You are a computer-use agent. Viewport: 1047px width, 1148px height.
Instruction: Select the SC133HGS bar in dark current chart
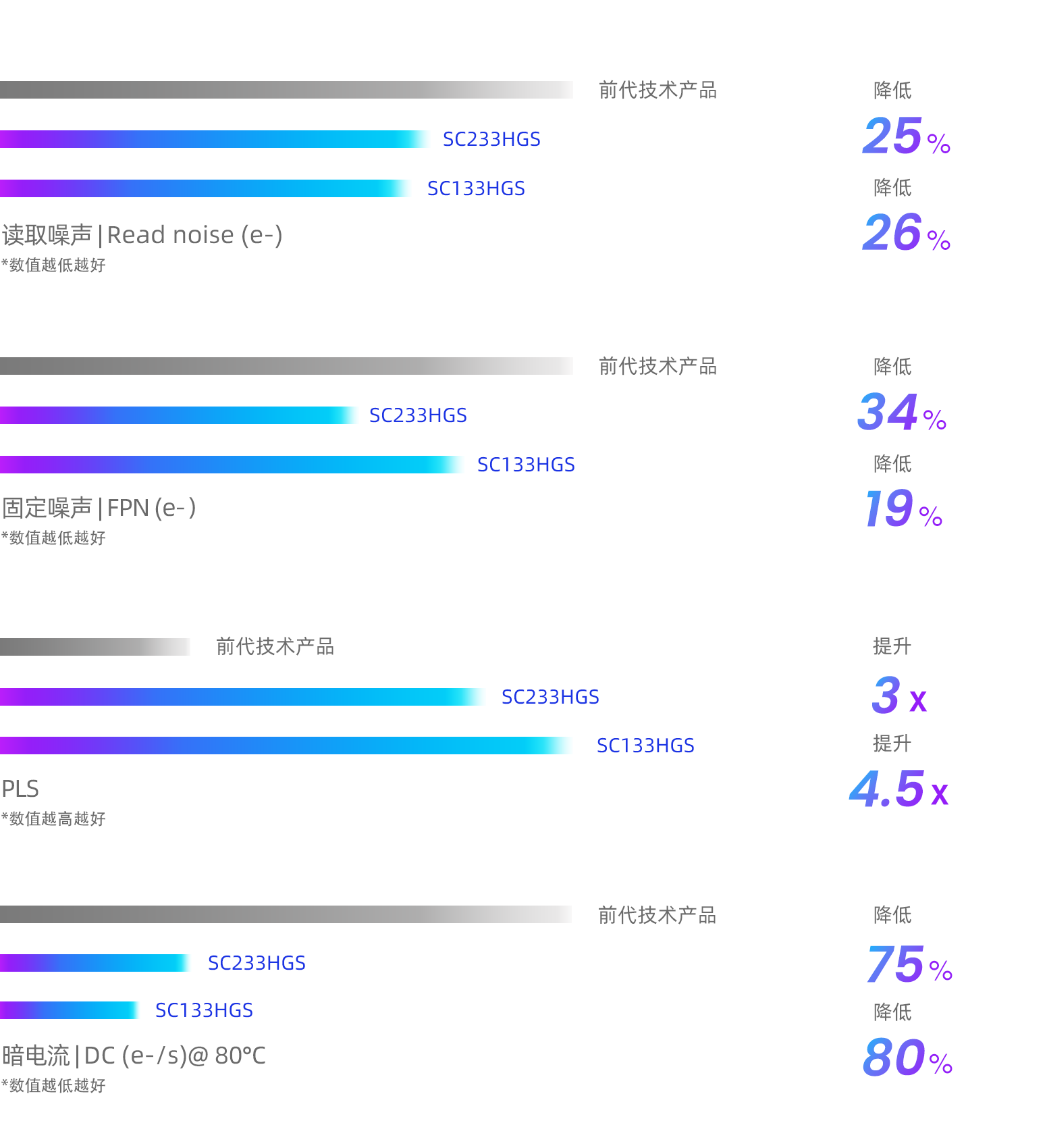[x=70, y=1010]
